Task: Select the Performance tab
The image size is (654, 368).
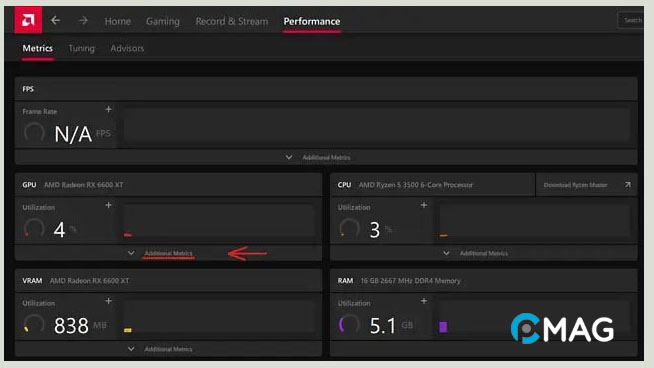Action: (312, 21)
